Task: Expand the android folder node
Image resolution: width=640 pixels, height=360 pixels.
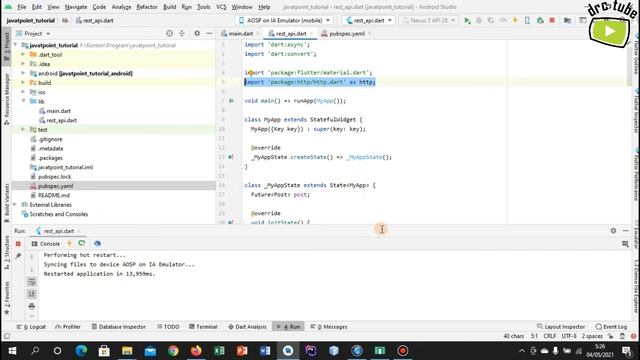Action: coord(23,73)
